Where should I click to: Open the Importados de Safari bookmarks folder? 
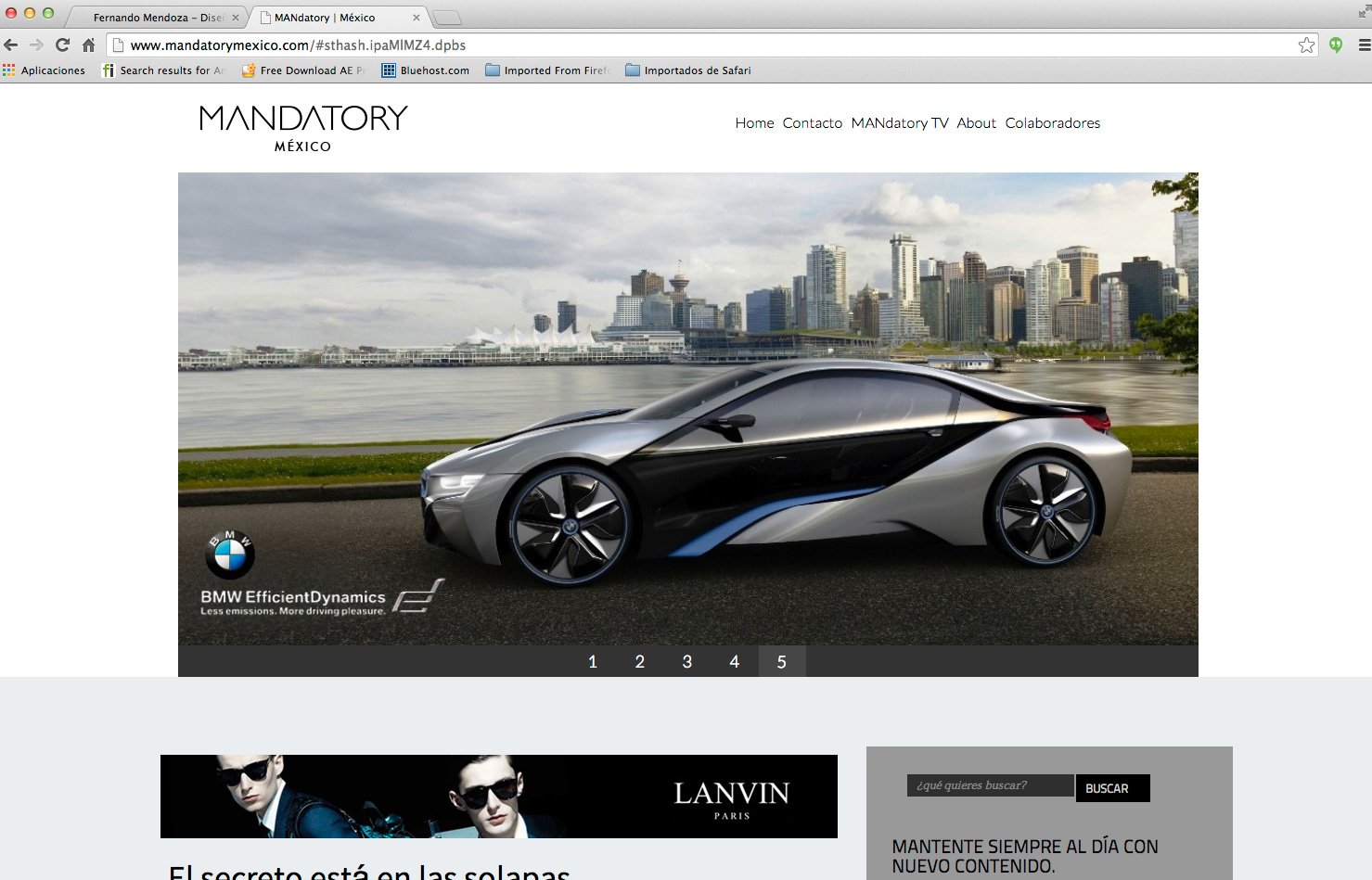[688, 70]
